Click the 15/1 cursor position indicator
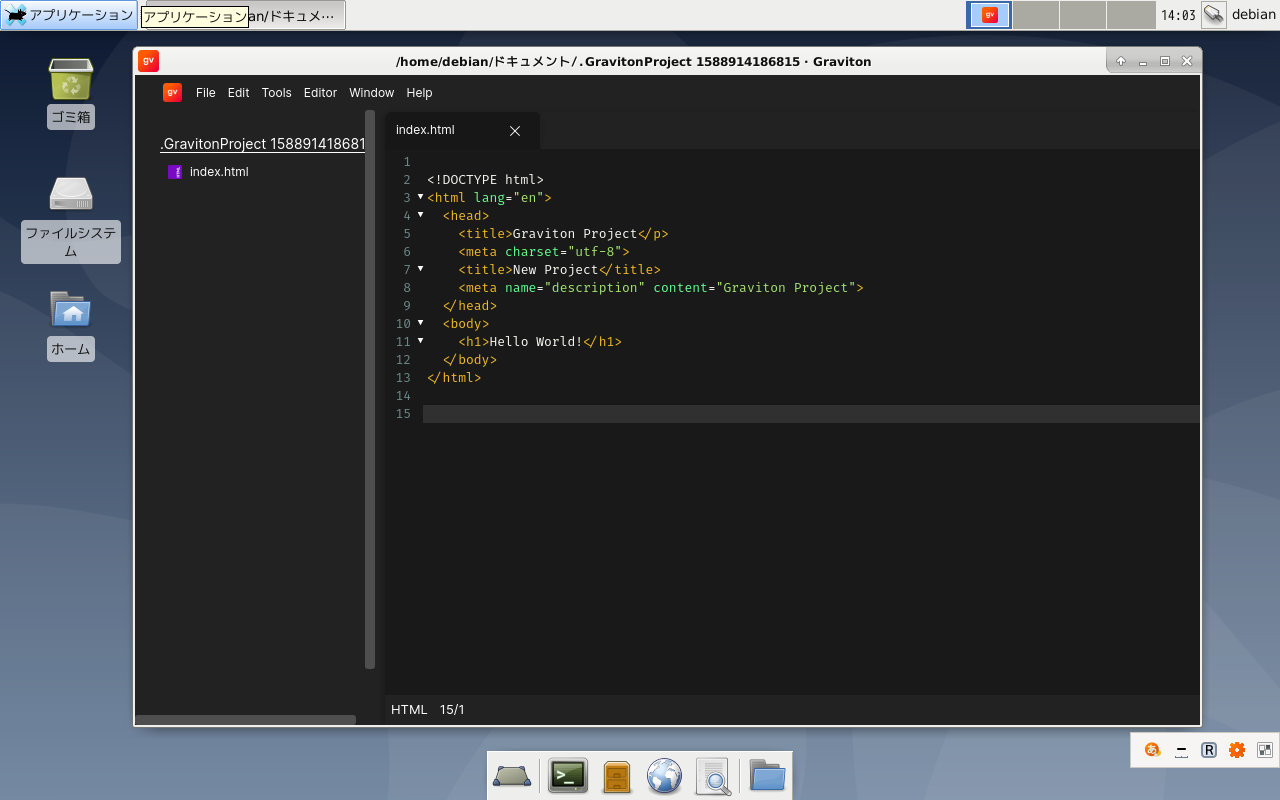 pyautogui.click(x=452, y=709)
